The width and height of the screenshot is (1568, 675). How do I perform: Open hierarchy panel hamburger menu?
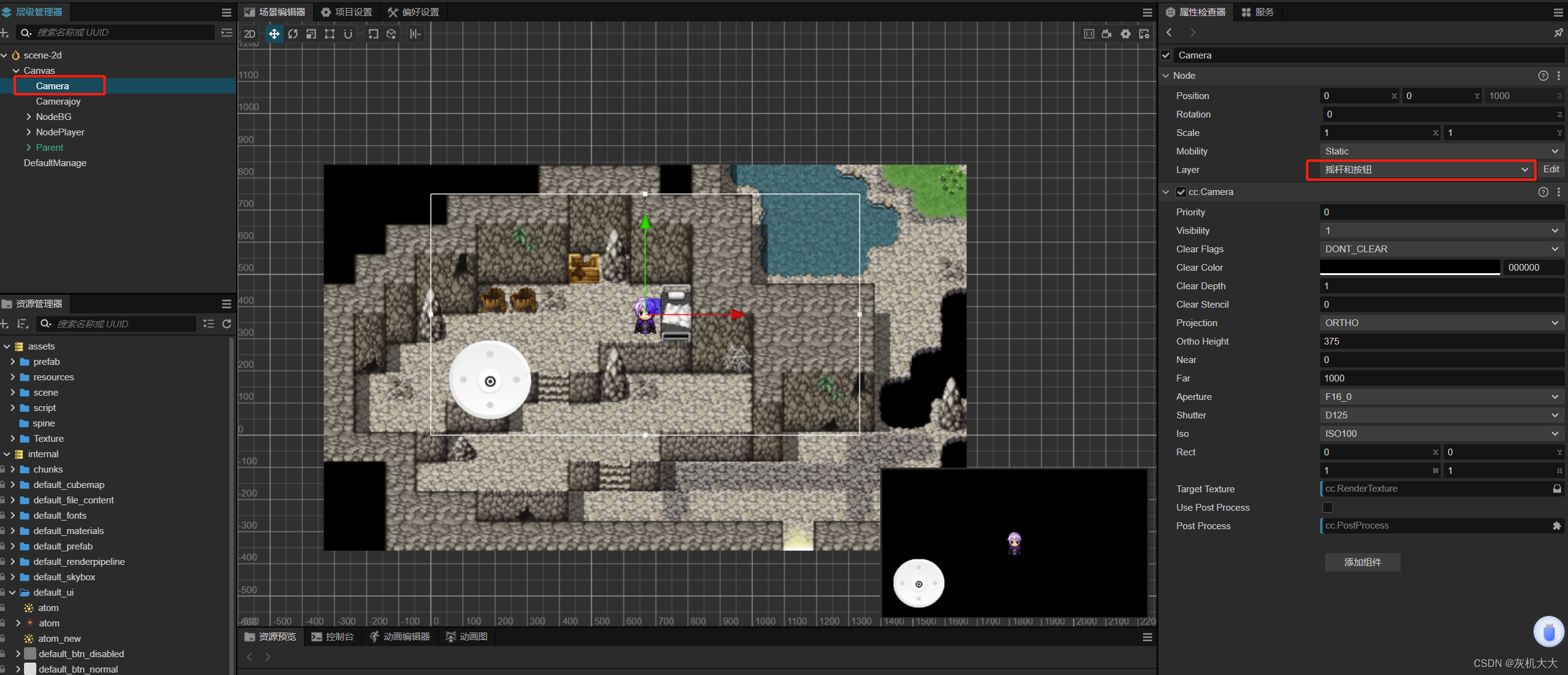coord(226,12)
